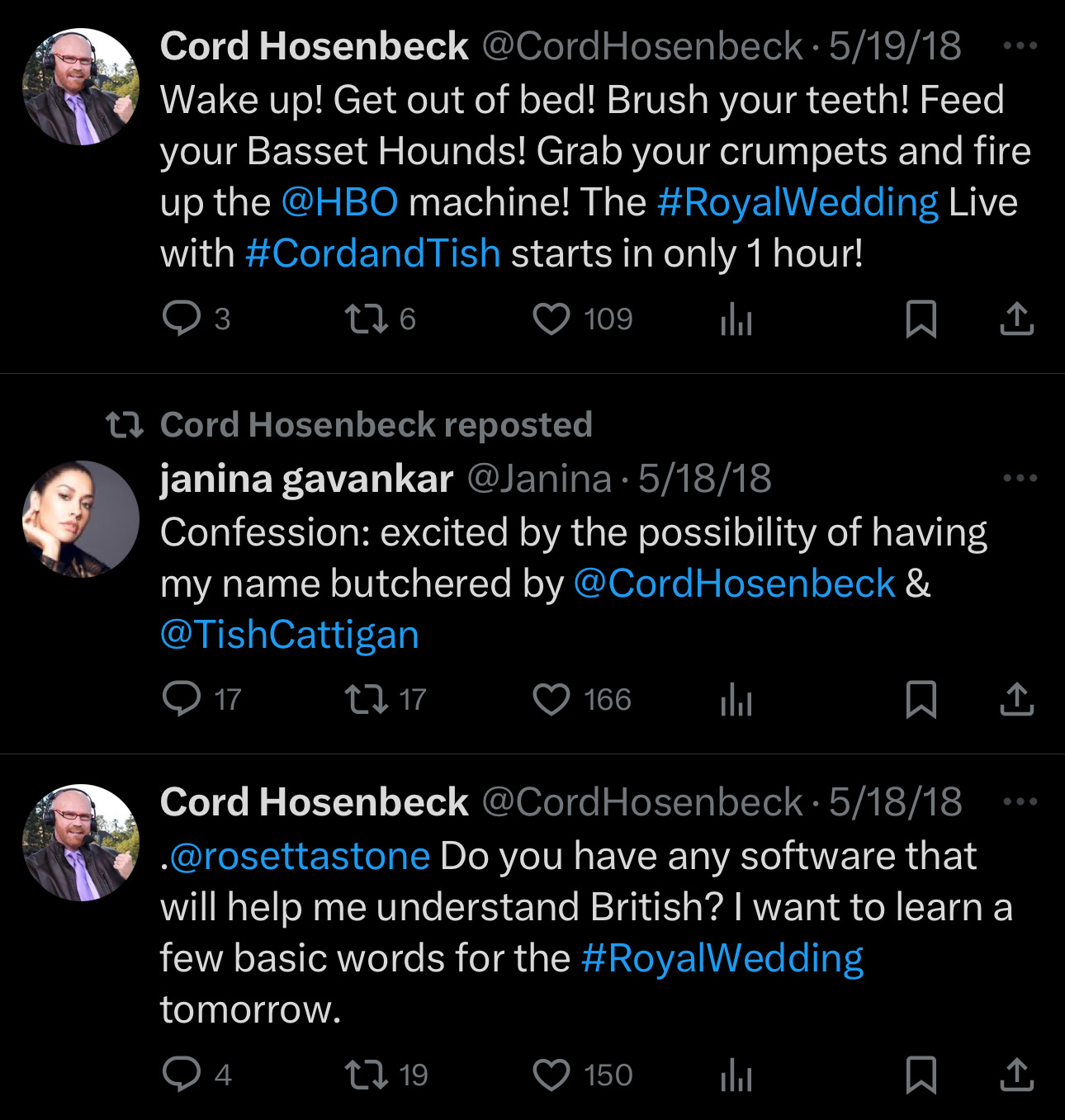Open more options on the rosettastone tweet
1065x1120 pixels.
pos(1020,801)
